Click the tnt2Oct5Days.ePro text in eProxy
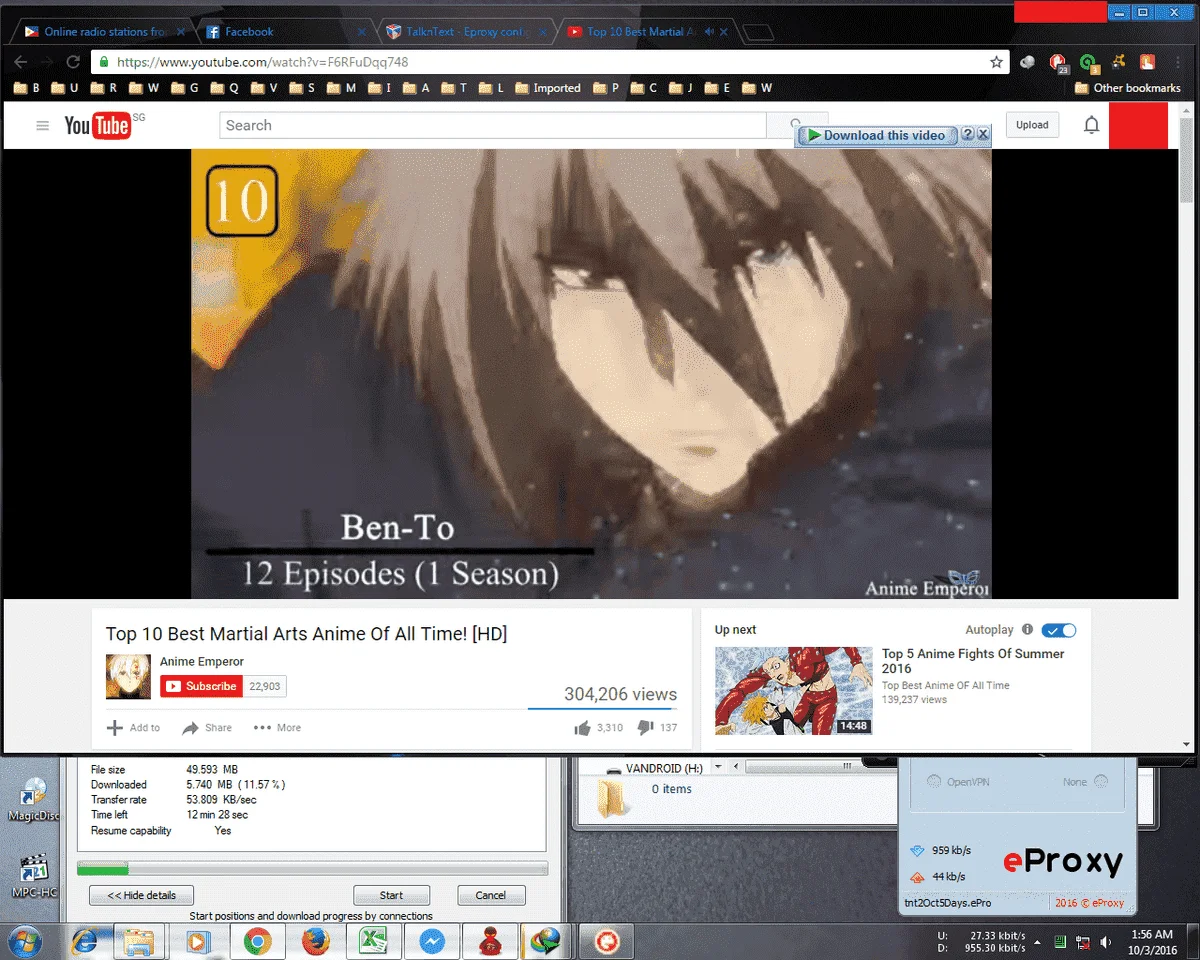 coord(947,903)
